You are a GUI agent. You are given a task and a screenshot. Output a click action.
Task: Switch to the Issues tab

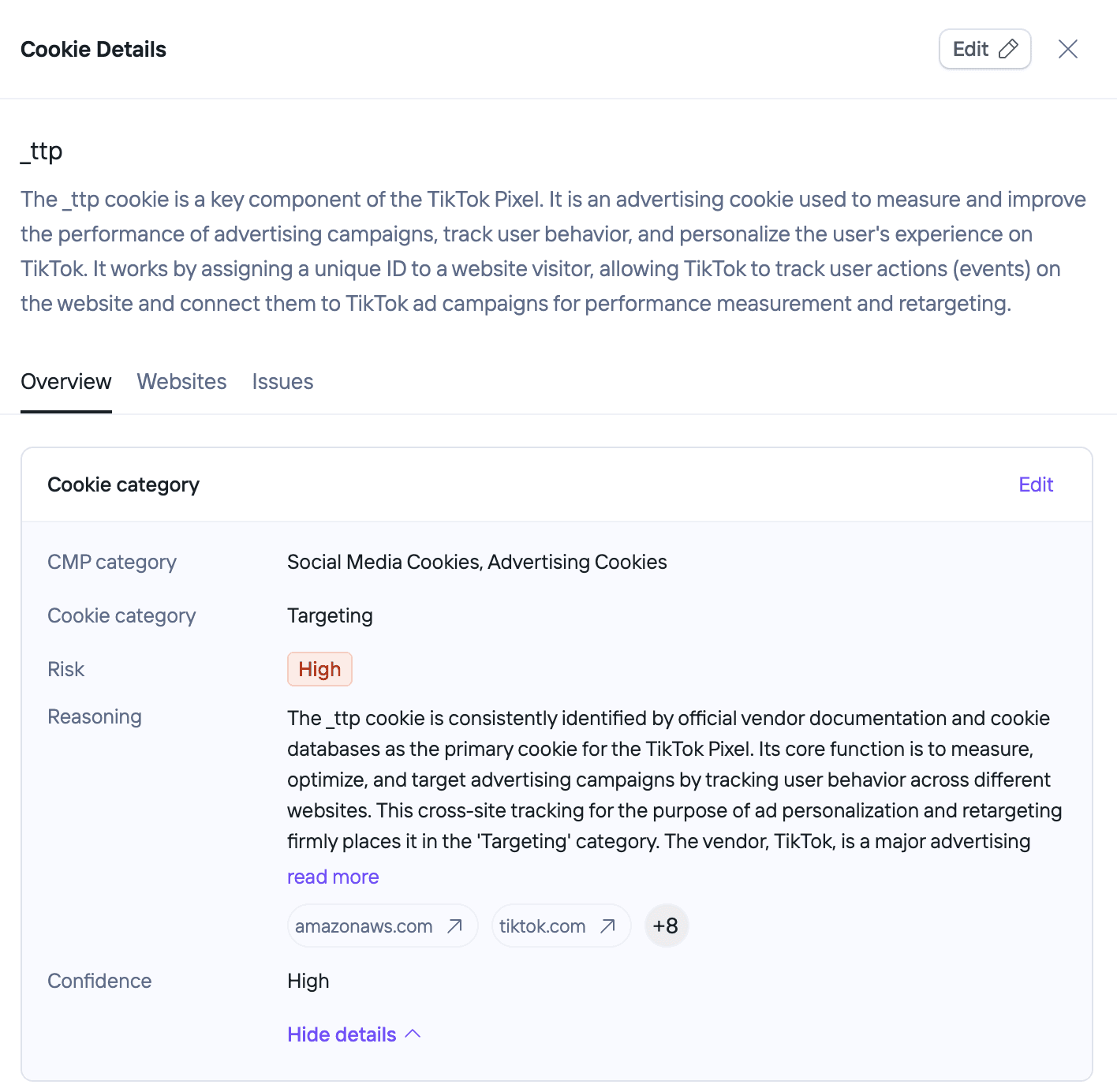tap(282, 382)
